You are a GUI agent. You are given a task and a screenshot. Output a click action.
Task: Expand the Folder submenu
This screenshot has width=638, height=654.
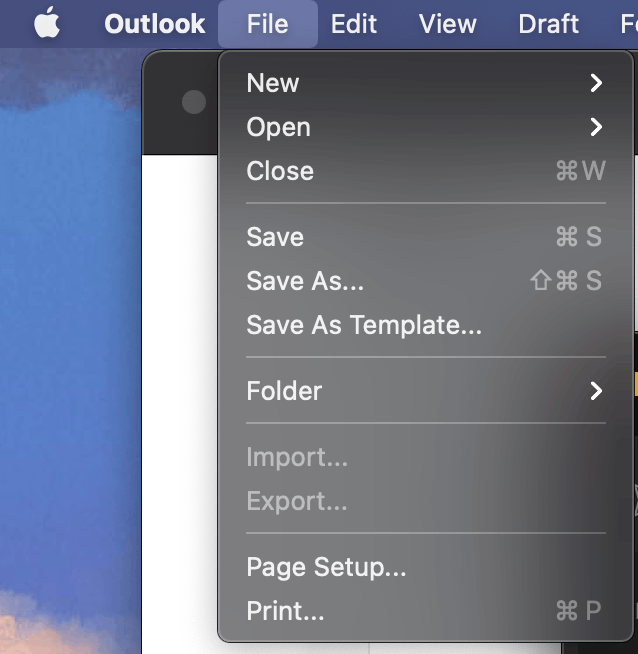(x=425, y=391)
